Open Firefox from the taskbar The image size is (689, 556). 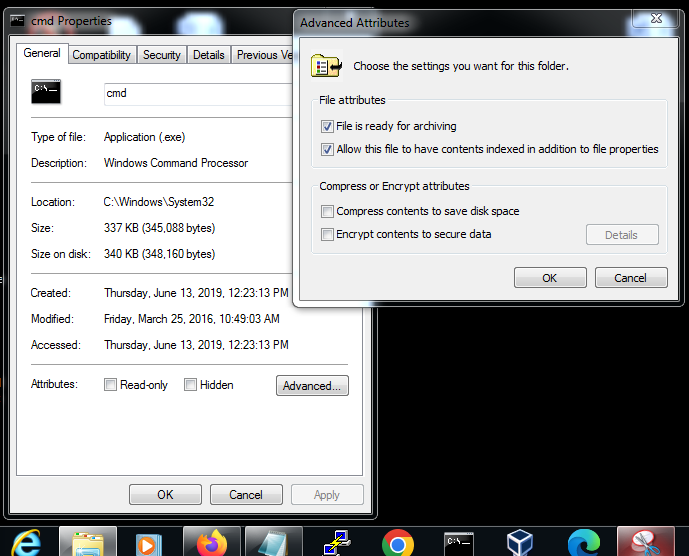pyautogui.click(x=212, y=543)
